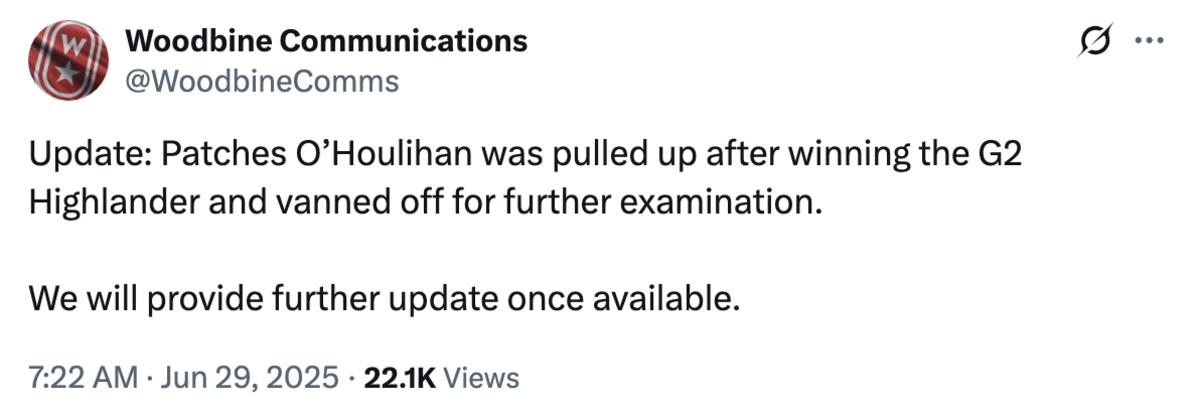Click the word Views beside count
This screenshot has height=415, width=1200.
pos(481,379)
